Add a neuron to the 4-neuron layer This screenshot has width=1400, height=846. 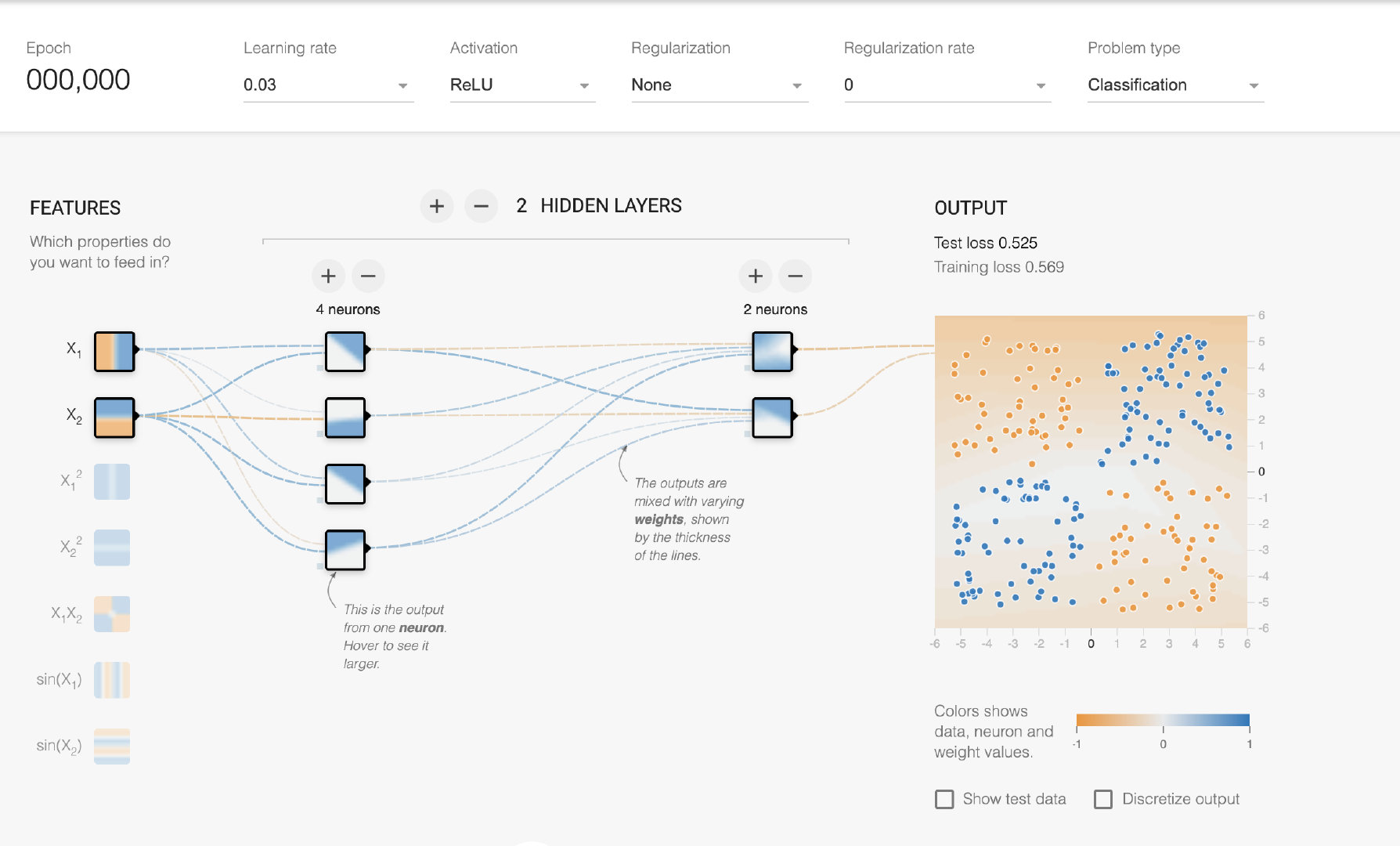(329, 276)
